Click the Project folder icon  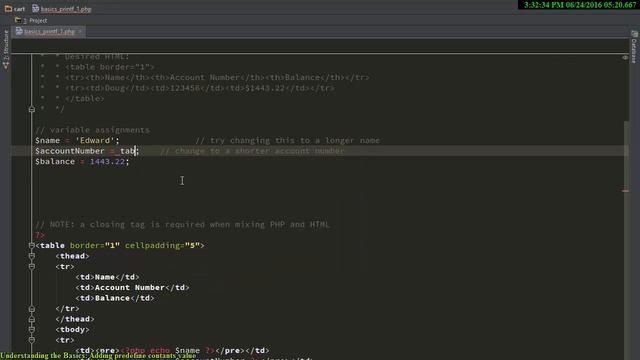click(18, 20)
